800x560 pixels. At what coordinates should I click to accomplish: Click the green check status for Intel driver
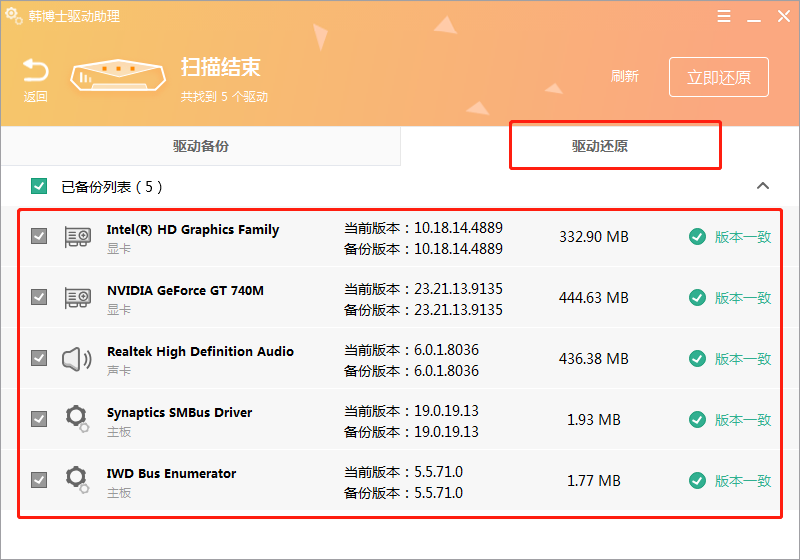click(697, 237)
